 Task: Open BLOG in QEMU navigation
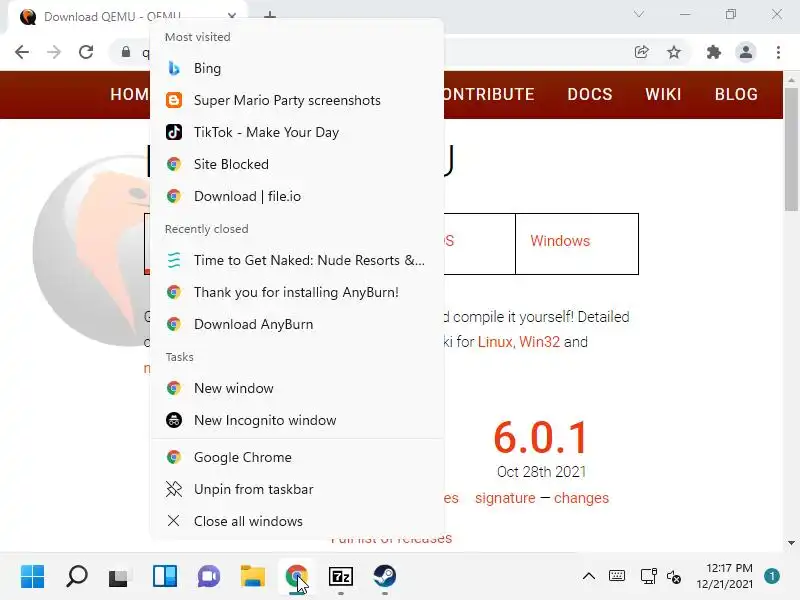(736, 94)
